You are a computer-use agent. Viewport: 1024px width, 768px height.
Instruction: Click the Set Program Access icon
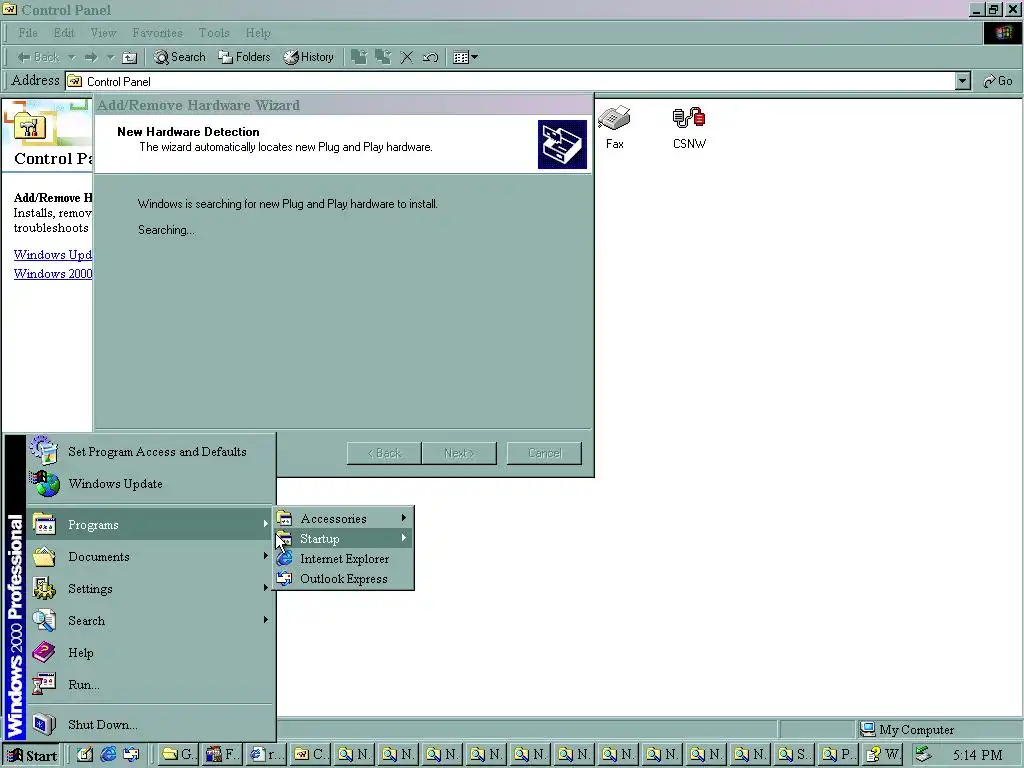(x=44, y=451)
